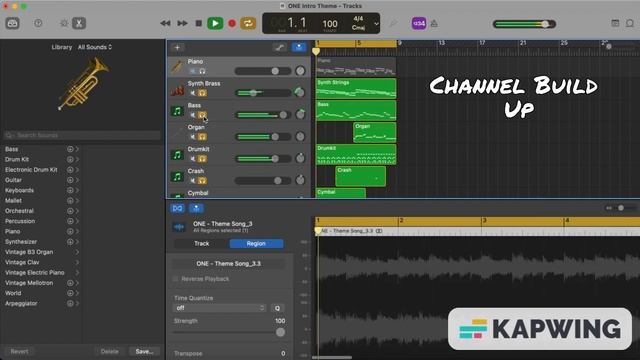
Task: Toggle solo on the Drumkit track
Action: click(x=202, y=159)
